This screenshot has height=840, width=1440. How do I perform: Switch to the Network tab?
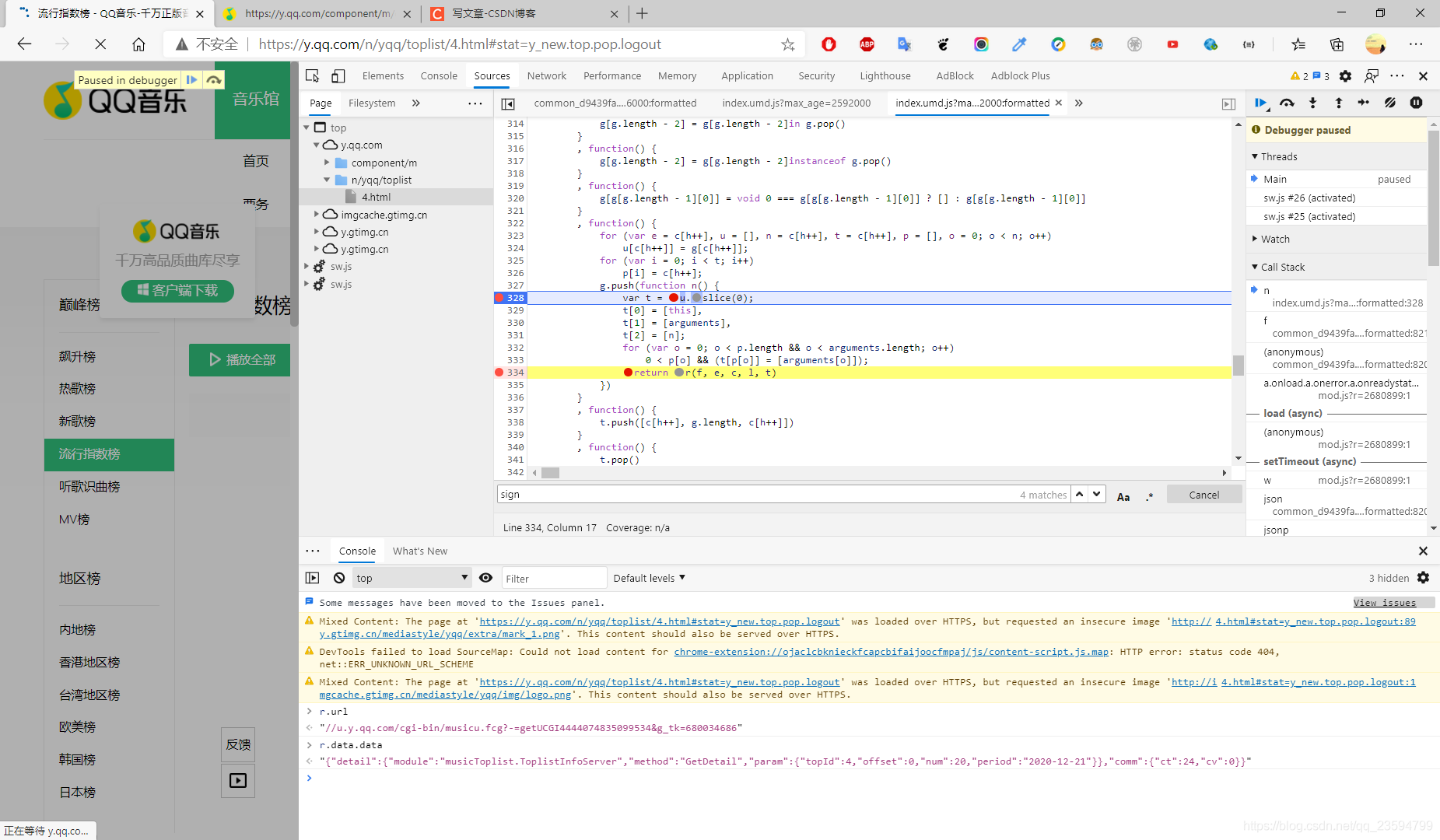pyautogui.click(x=546, y=75)
